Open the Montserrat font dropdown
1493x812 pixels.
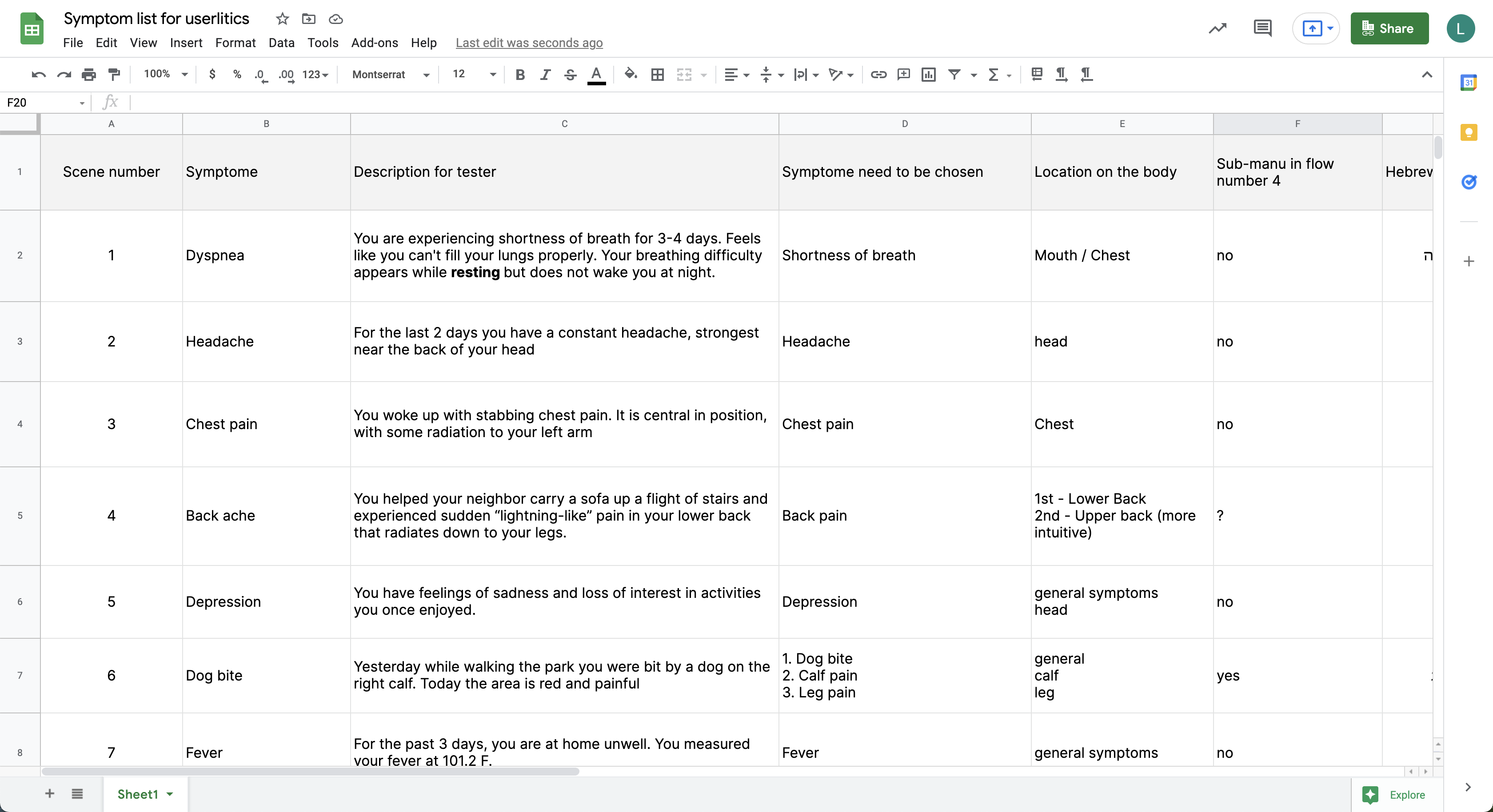(390, 74)
